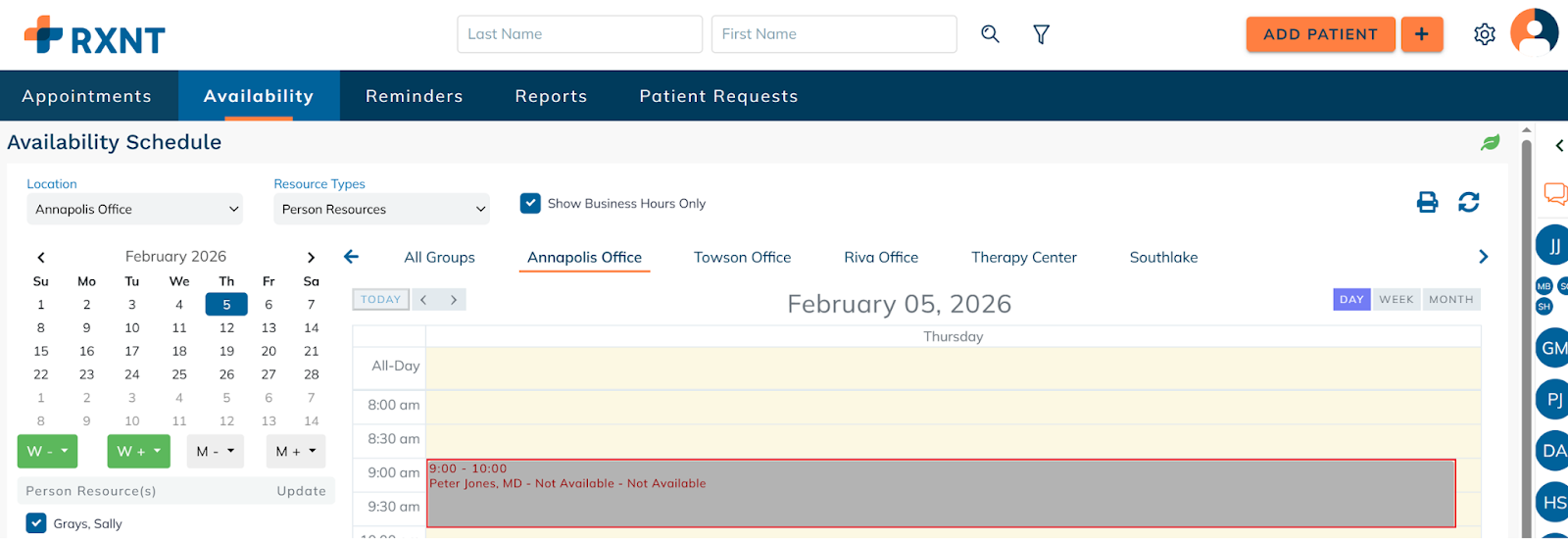Open the Reminders tab
Viewport: 1568px width, 541px height.
tap(414, 96)
